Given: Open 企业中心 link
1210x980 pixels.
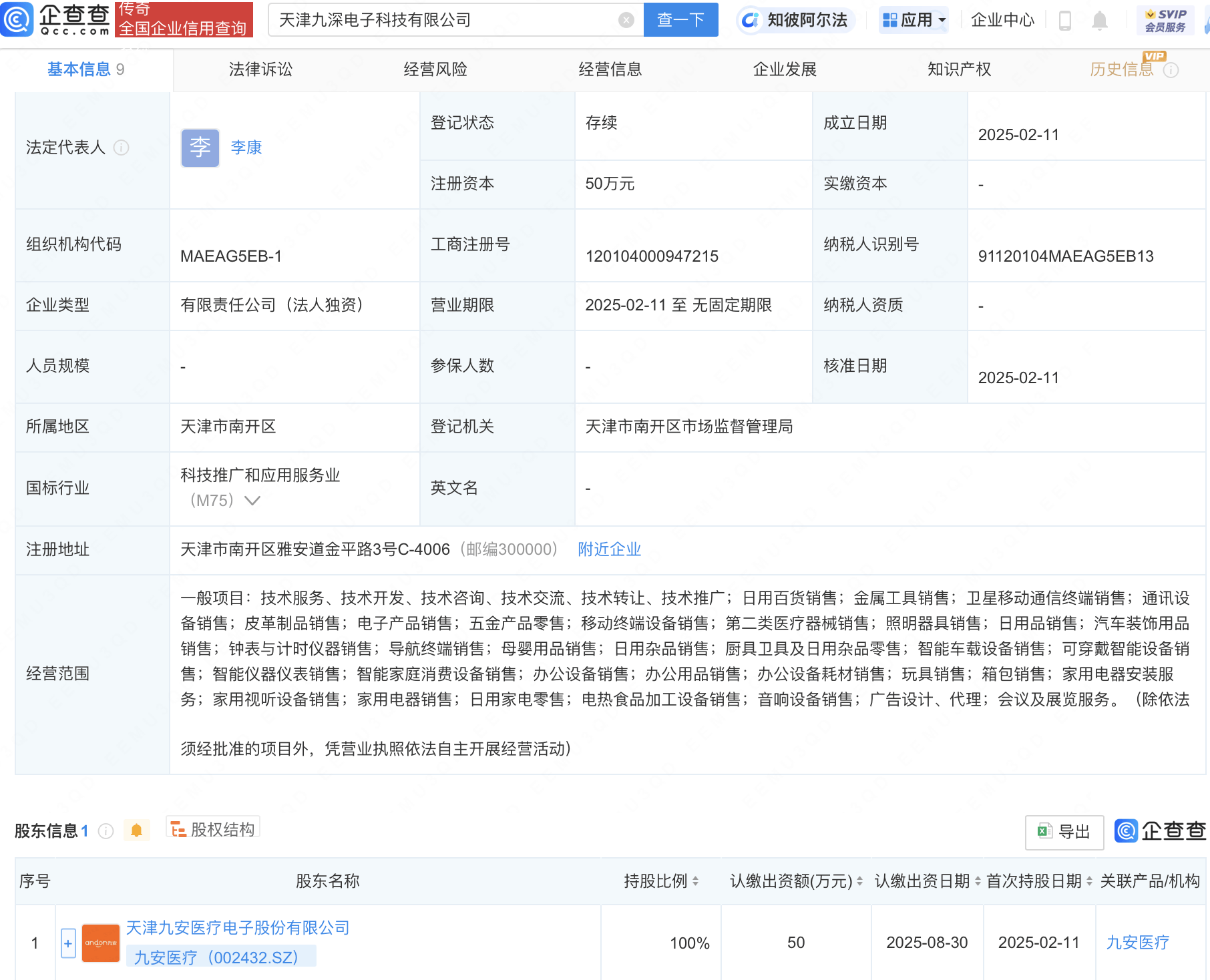Looking at the screenshot, I should pyautogui.click(x=1003, y=20).
